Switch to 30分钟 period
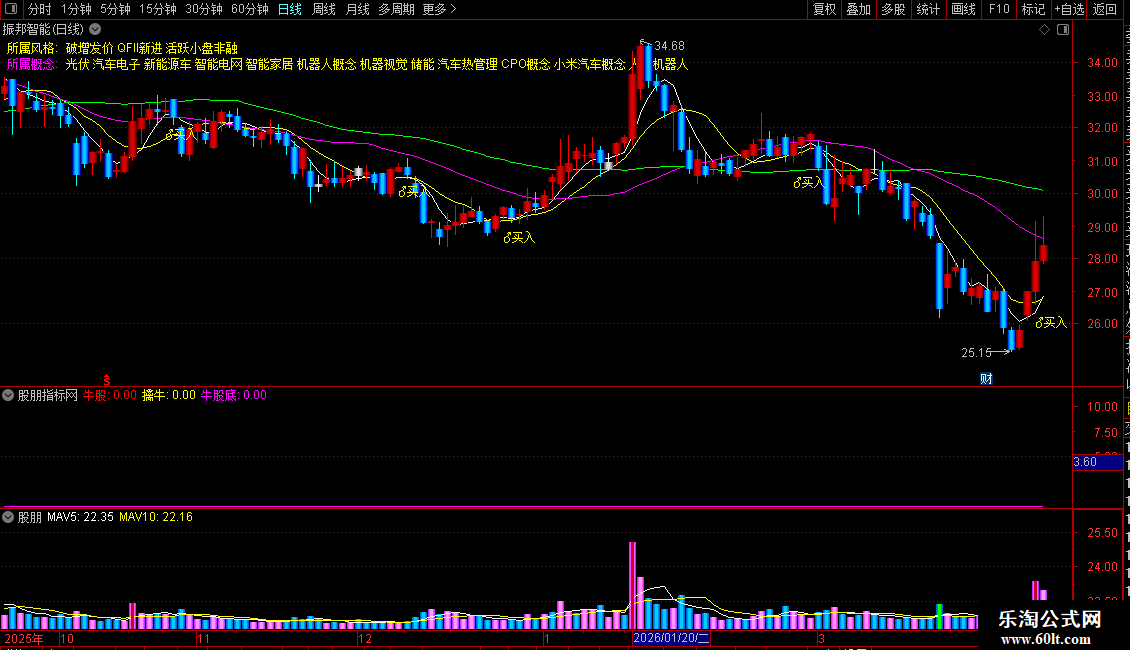The image size is (1130, 650). [x=203, y=9]
